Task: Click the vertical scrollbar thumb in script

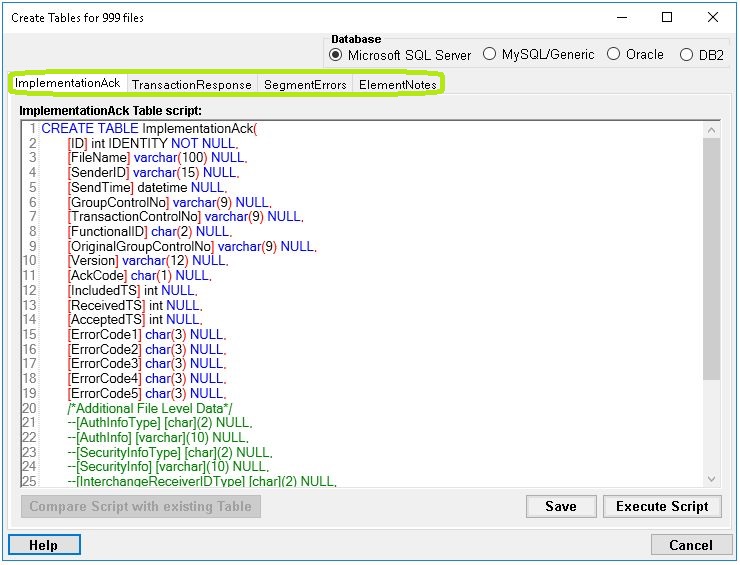Action: 711,259
